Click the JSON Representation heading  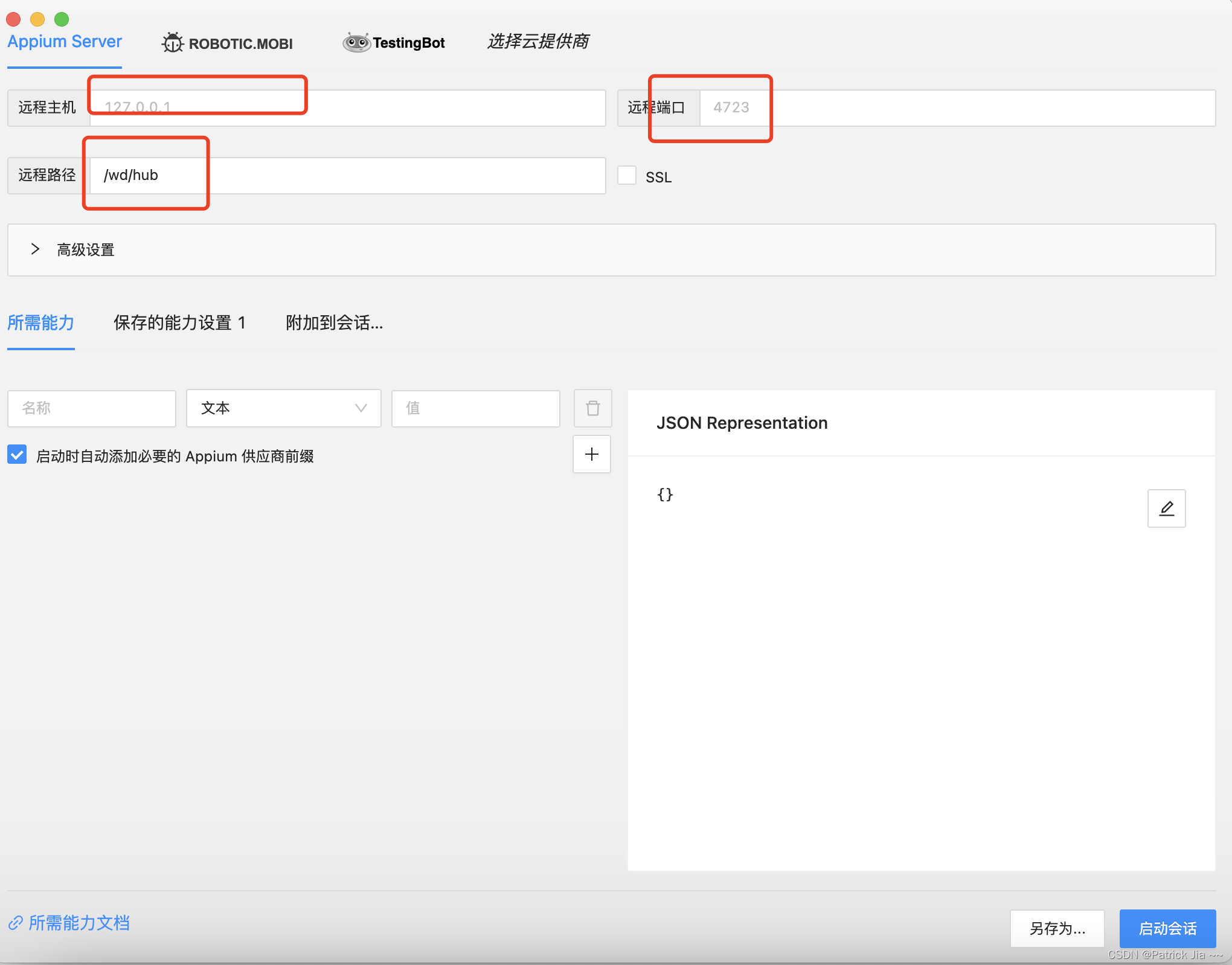click(x=742, y=423)
